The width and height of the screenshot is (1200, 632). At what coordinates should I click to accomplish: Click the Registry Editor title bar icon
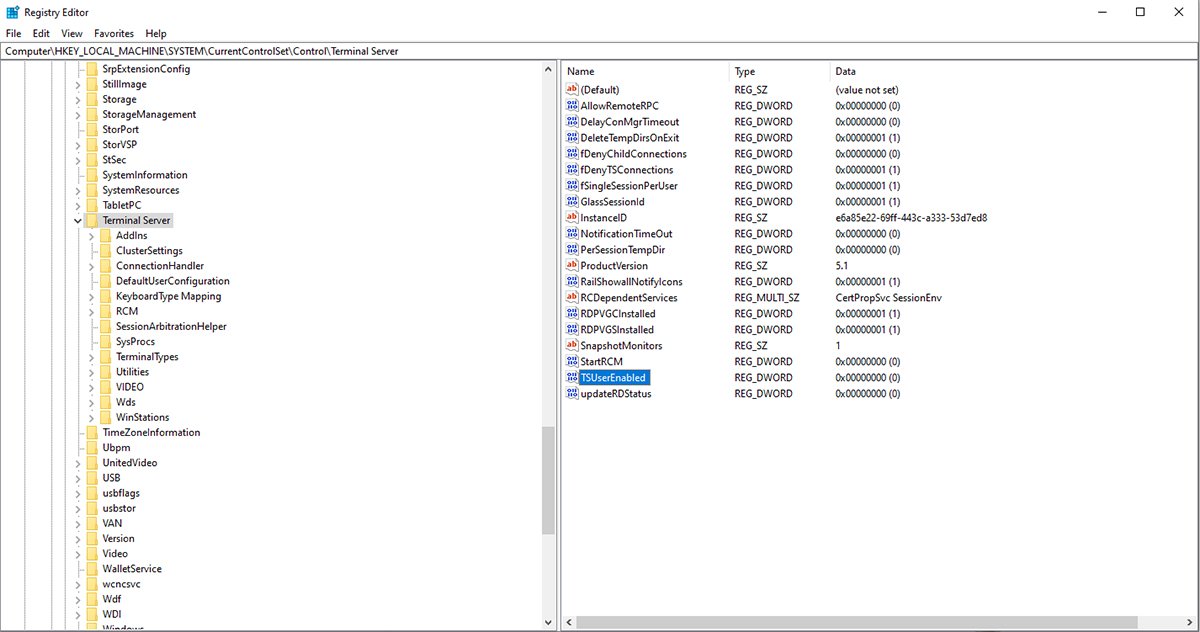(x=13, y=12)
